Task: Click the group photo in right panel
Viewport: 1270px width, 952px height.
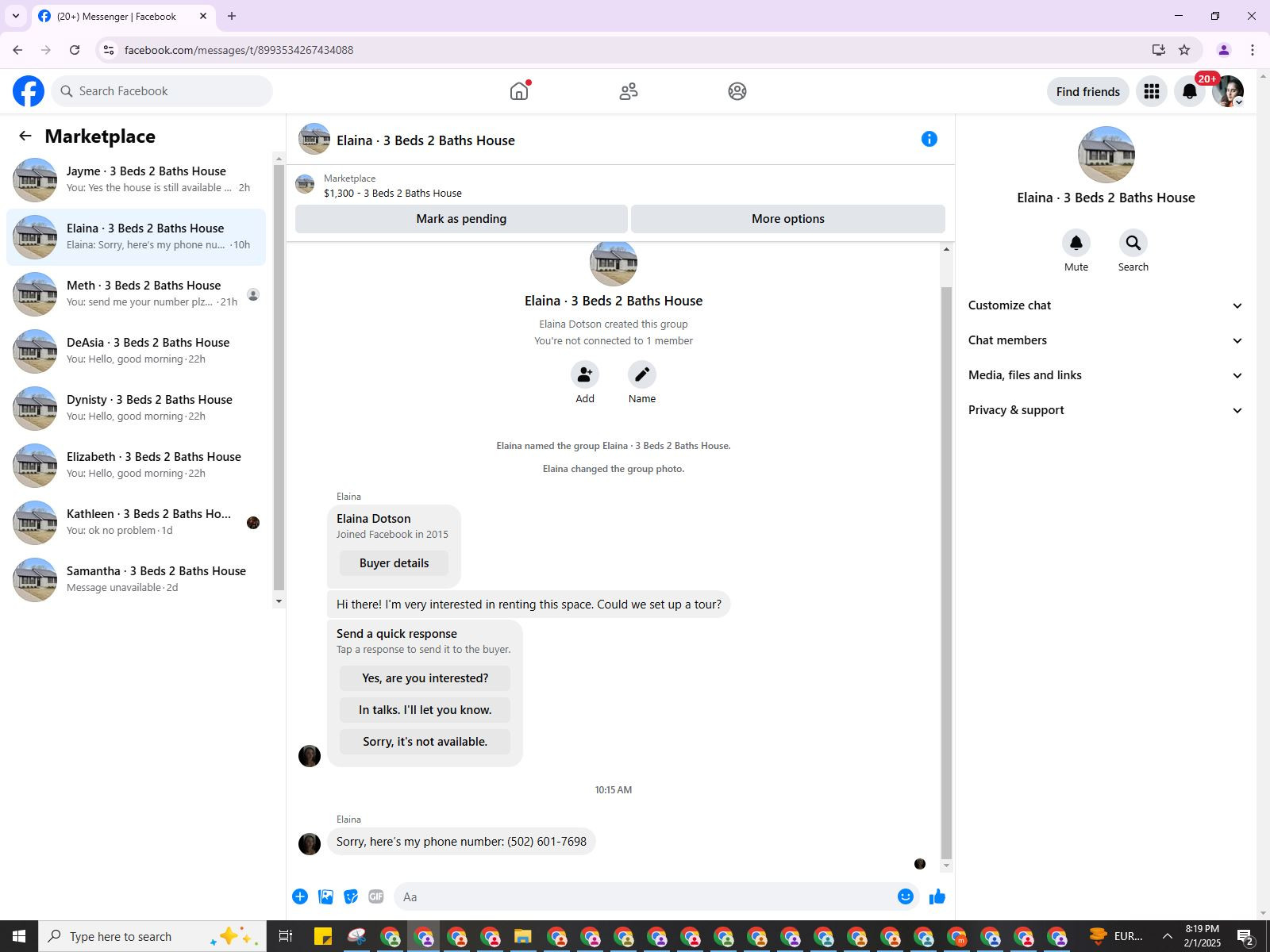Action: pyautogui.click(x=1106, y=155)
